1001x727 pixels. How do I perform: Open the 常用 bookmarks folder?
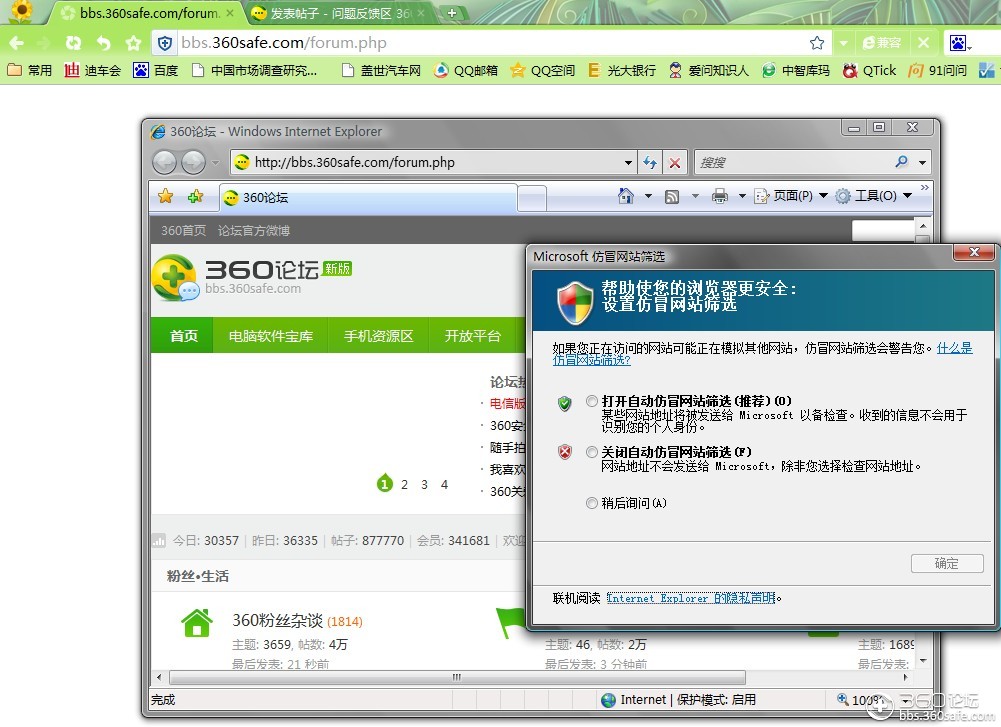coord(29,70)
